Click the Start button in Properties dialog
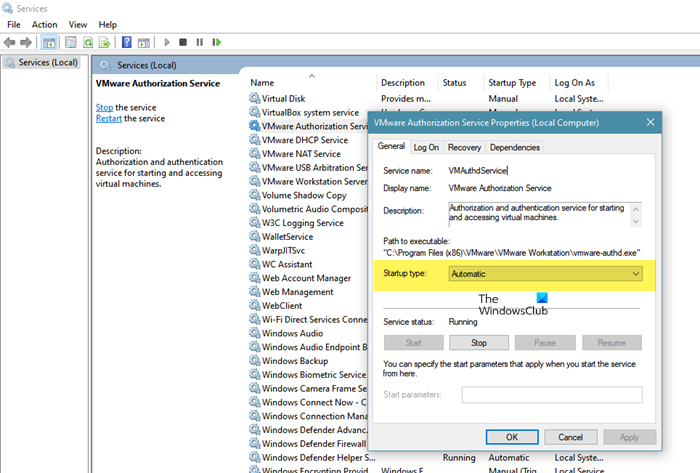The height and width of the screenshot is (473, 700). [x=413, y=343]
